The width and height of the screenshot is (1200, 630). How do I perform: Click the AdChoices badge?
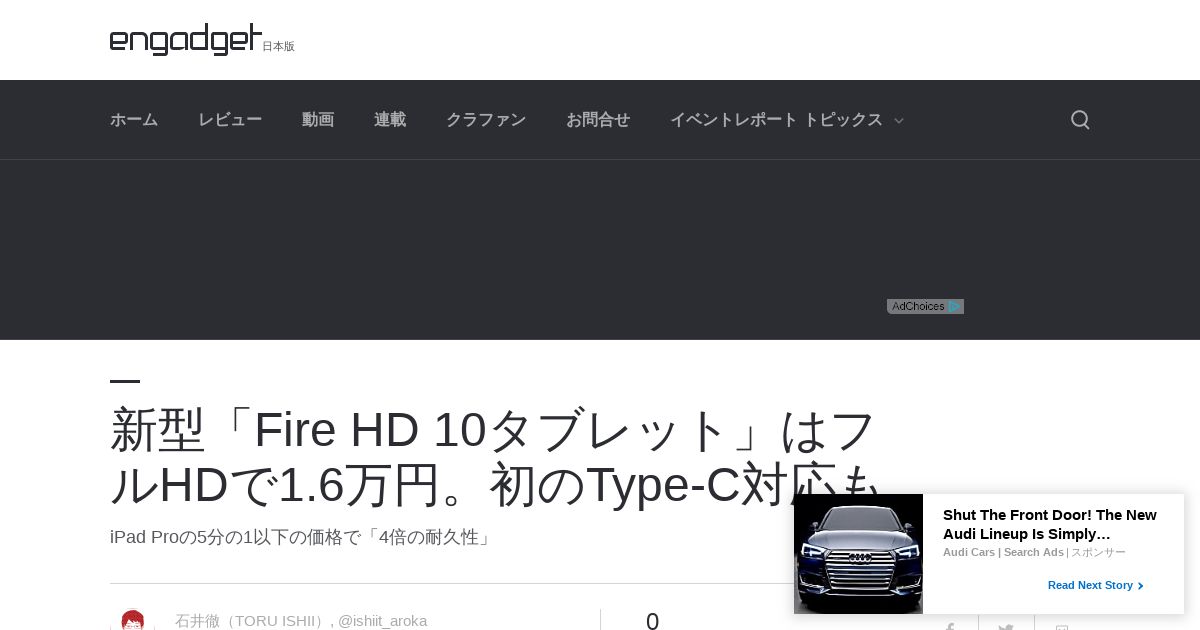(925, 306)
